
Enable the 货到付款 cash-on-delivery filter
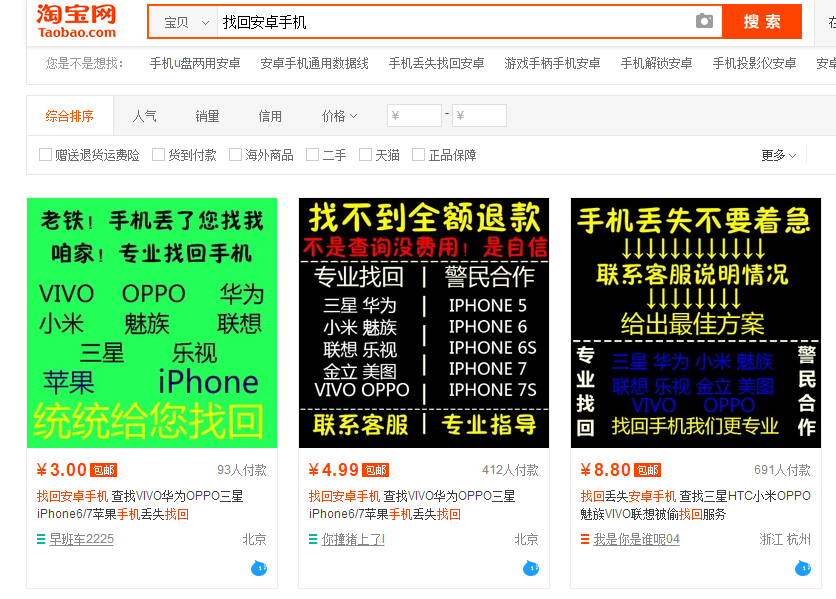pyautogui.click(x=157, y=154)
